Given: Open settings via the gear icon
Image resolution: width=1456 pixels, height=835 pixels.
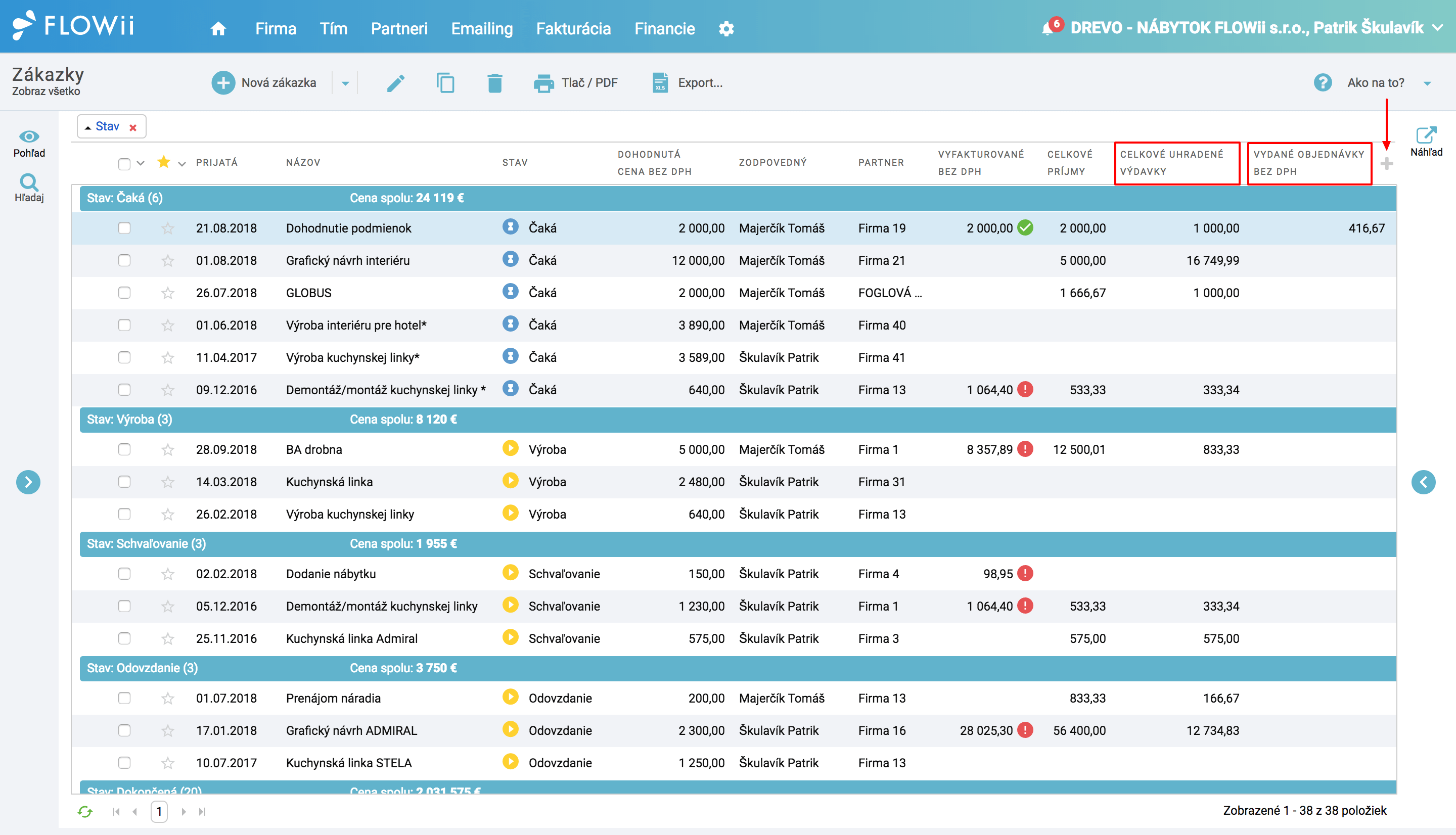Looking at the screenshot, I should click(x=726, y=28).
